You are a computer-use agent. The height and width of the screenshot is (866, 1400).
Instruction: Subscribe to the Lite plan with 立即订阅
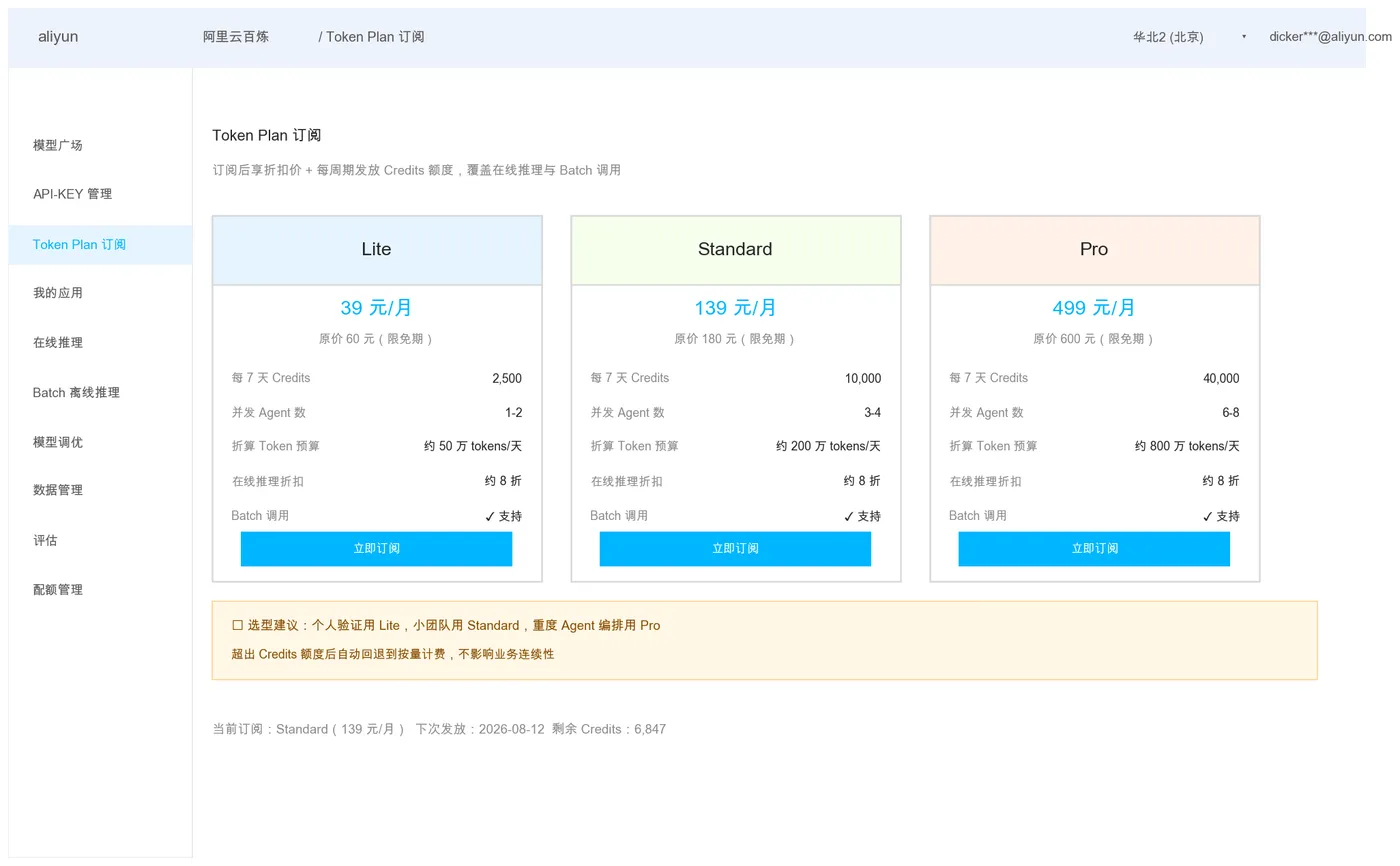tap(376, 549)
